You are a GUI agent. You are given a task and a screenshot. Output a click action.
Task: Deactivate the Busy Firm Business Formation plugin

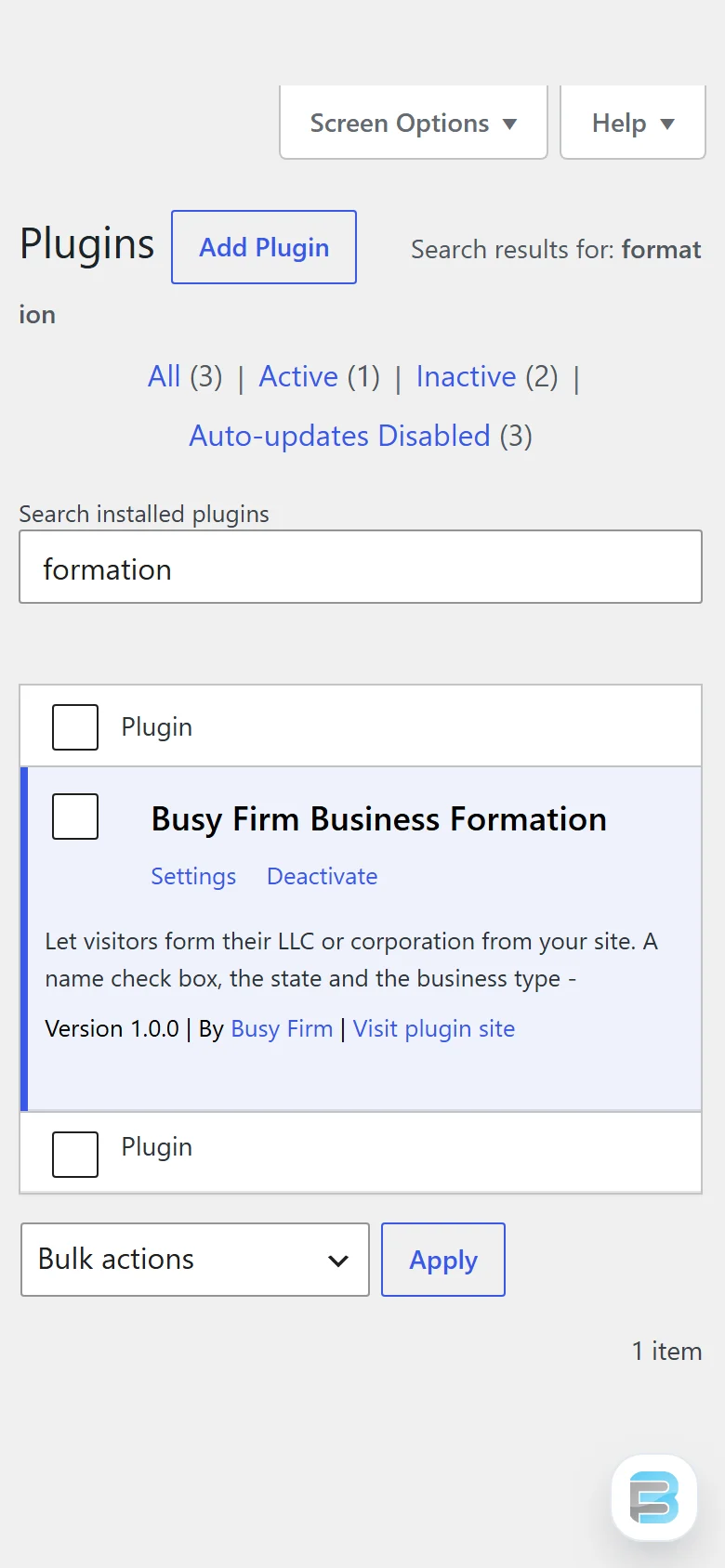coord(323,876)
